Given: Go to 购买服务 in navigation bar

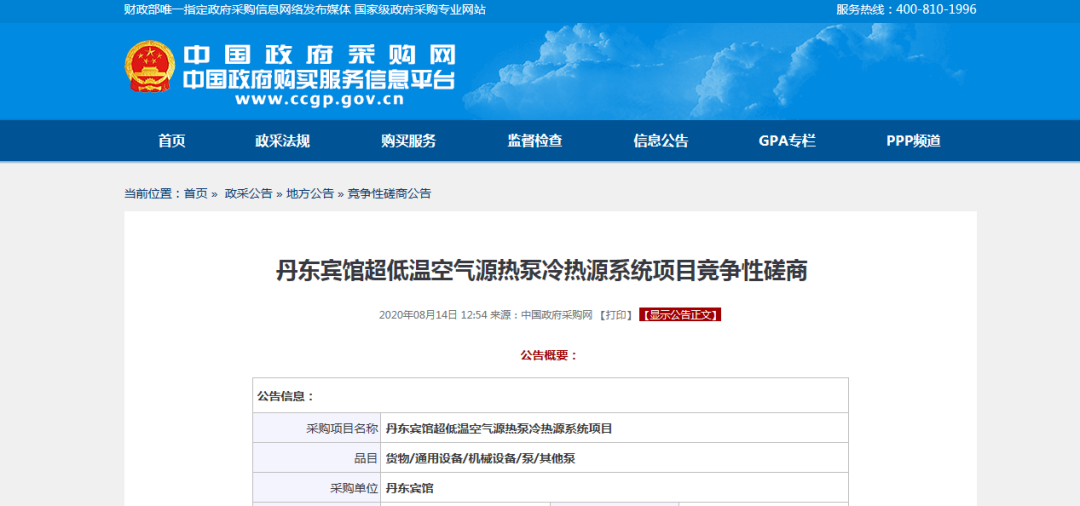Looking at the screenshot, I should pos(408,141).
